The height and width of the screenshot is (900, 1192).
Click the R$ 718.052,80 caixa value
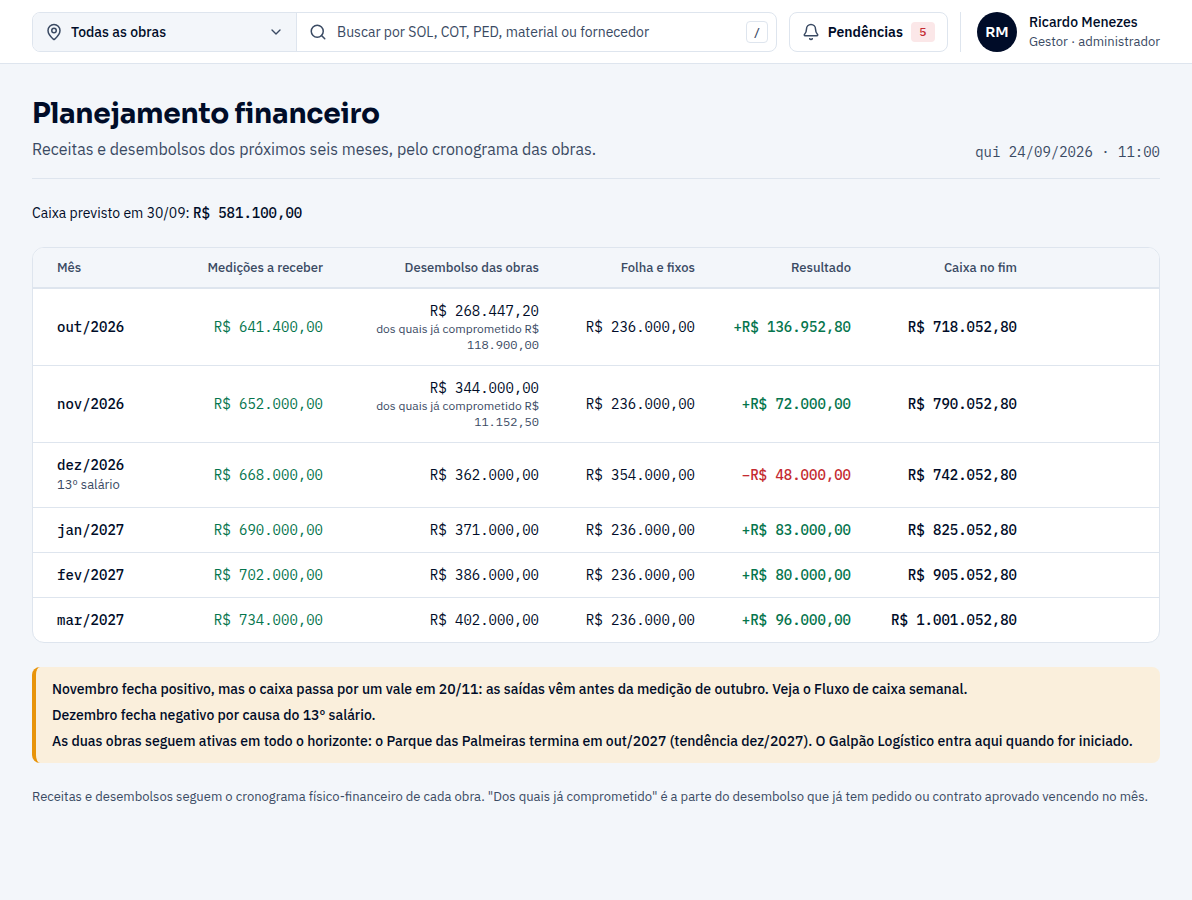coord(962,327)
